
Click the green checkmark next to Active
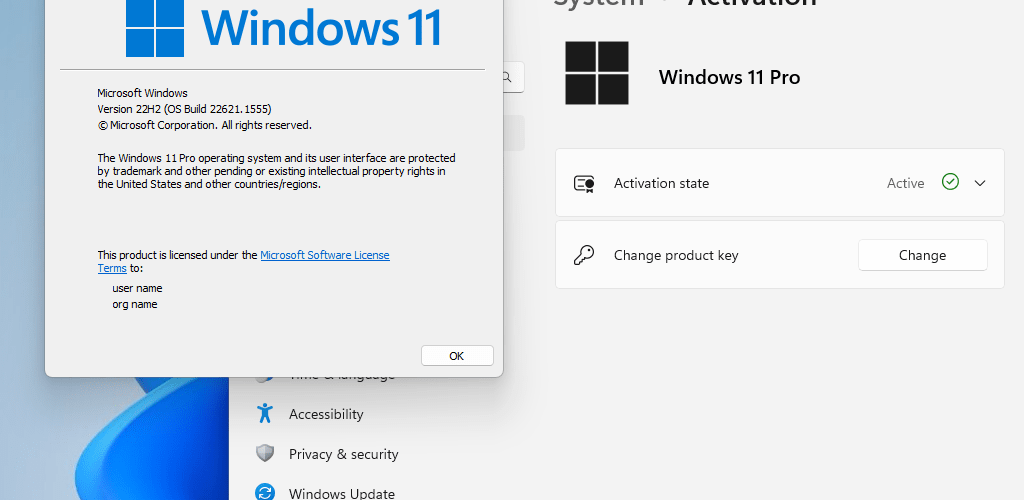(x=950, y=182)
